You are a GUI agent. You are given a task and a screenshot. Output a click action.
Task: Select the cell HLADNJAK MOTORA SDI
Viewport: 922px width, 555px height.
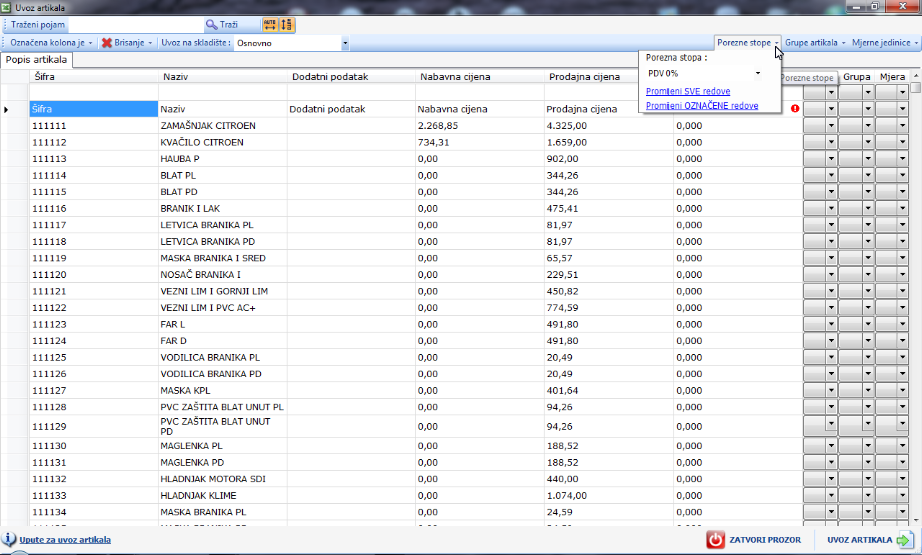223,479
